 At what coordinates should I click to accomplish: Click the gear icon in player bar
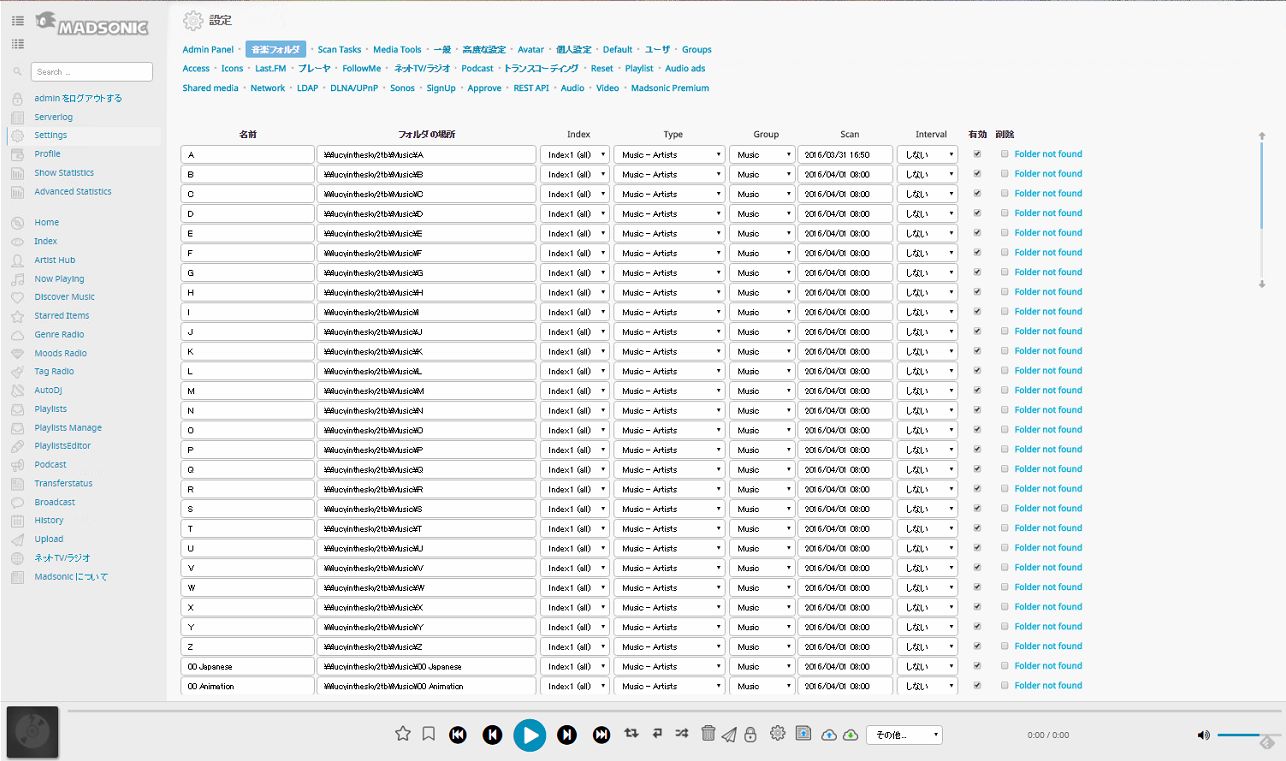pos(777,734)
